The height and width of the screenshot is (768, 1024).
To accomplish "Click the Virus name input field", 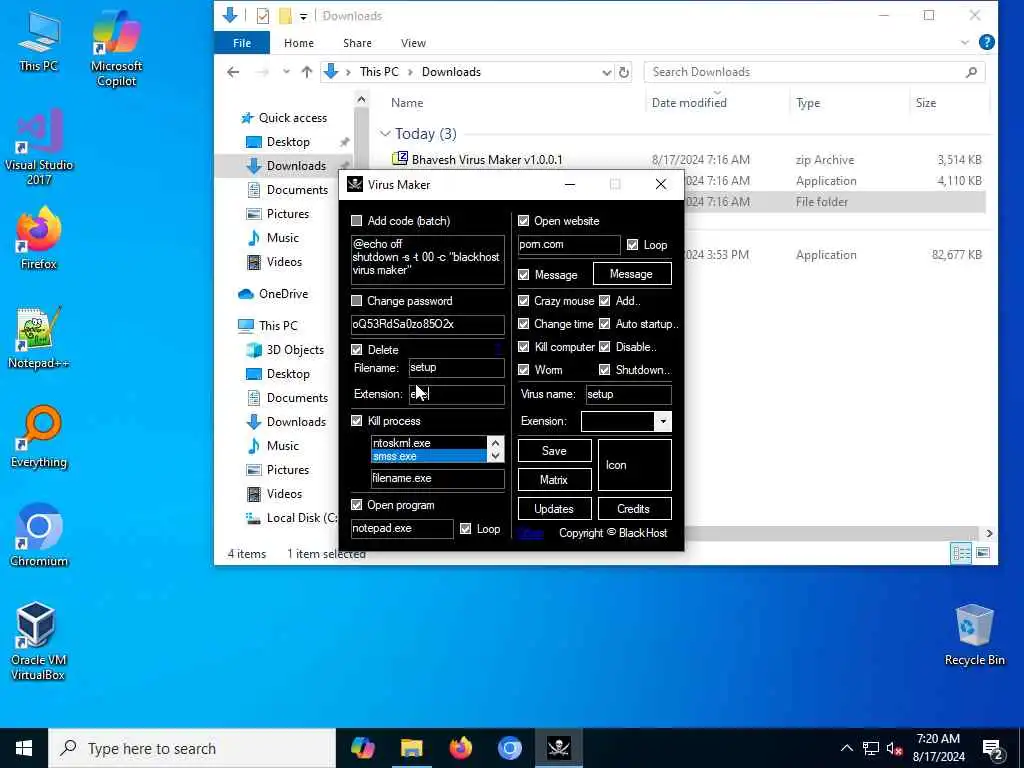I will 628,394.
